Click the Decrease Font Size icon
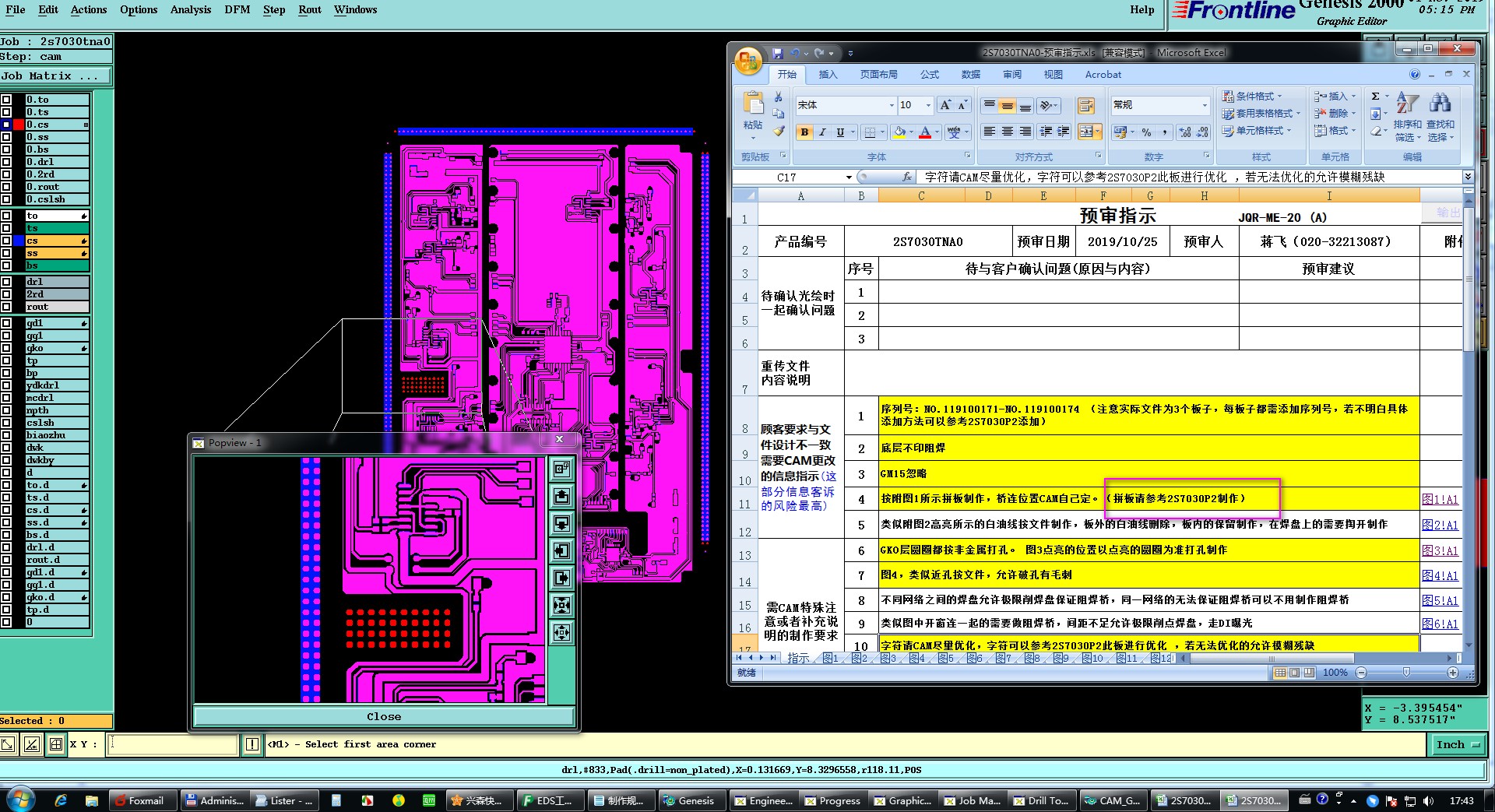Screen dimensions: 1495x812 [962, 105]
